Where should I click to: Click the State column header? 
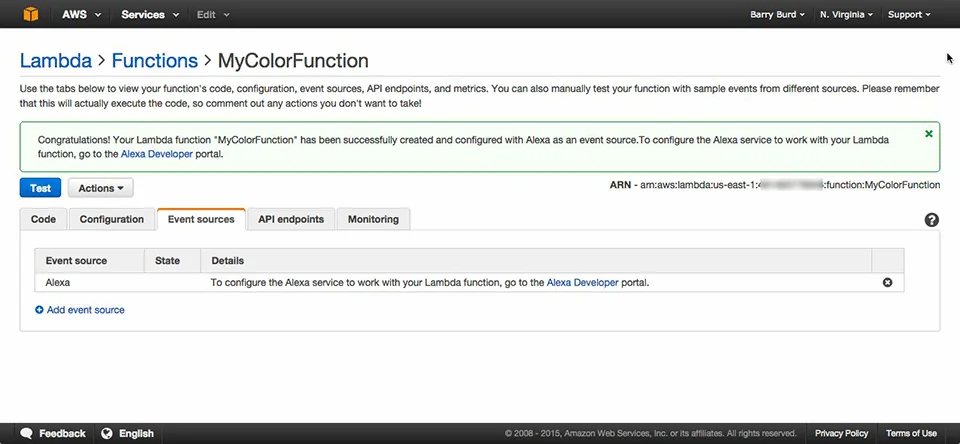(173, 260)
